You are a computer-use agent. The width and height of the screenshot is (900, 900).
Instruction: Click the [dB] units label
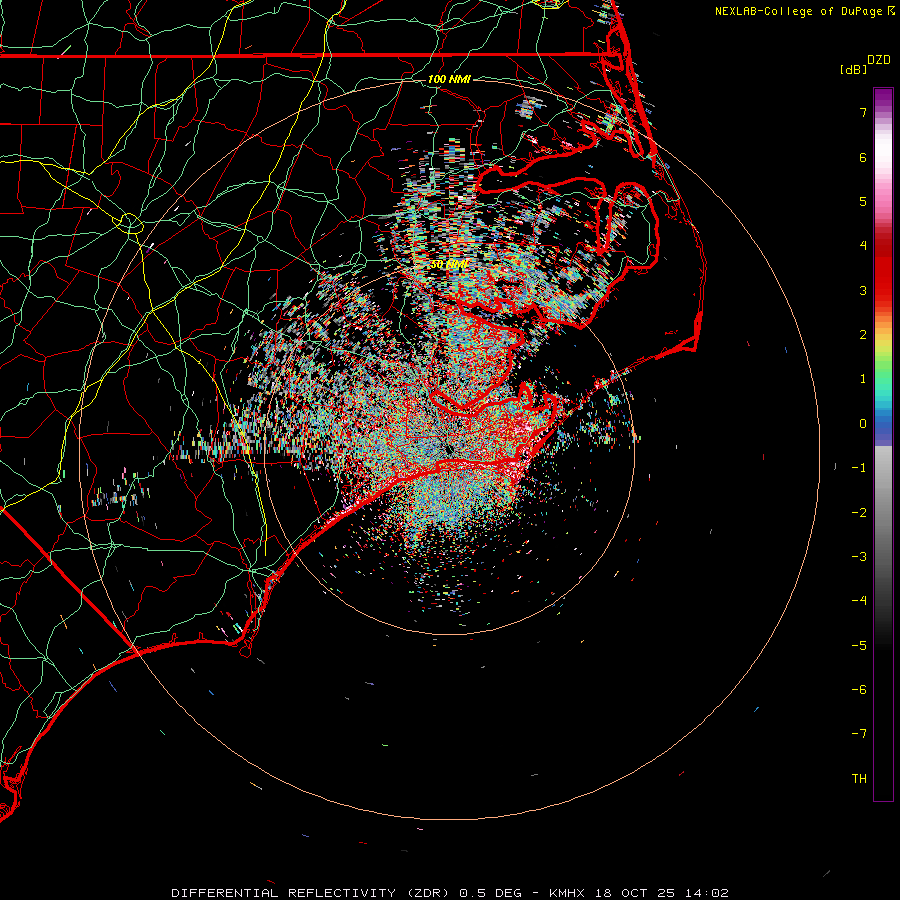click(x=853, y=69)
